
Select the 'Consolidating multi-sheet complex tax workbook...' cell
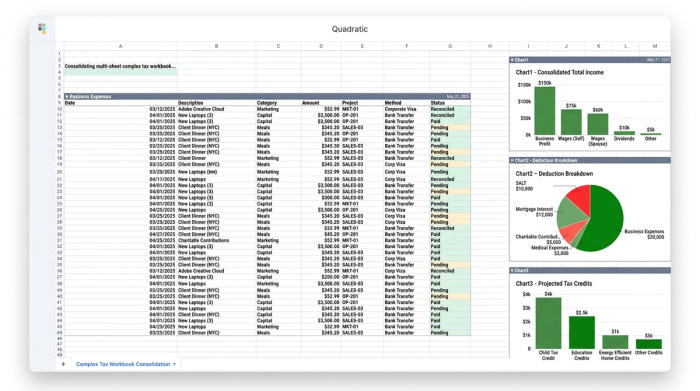coord(121,66)
